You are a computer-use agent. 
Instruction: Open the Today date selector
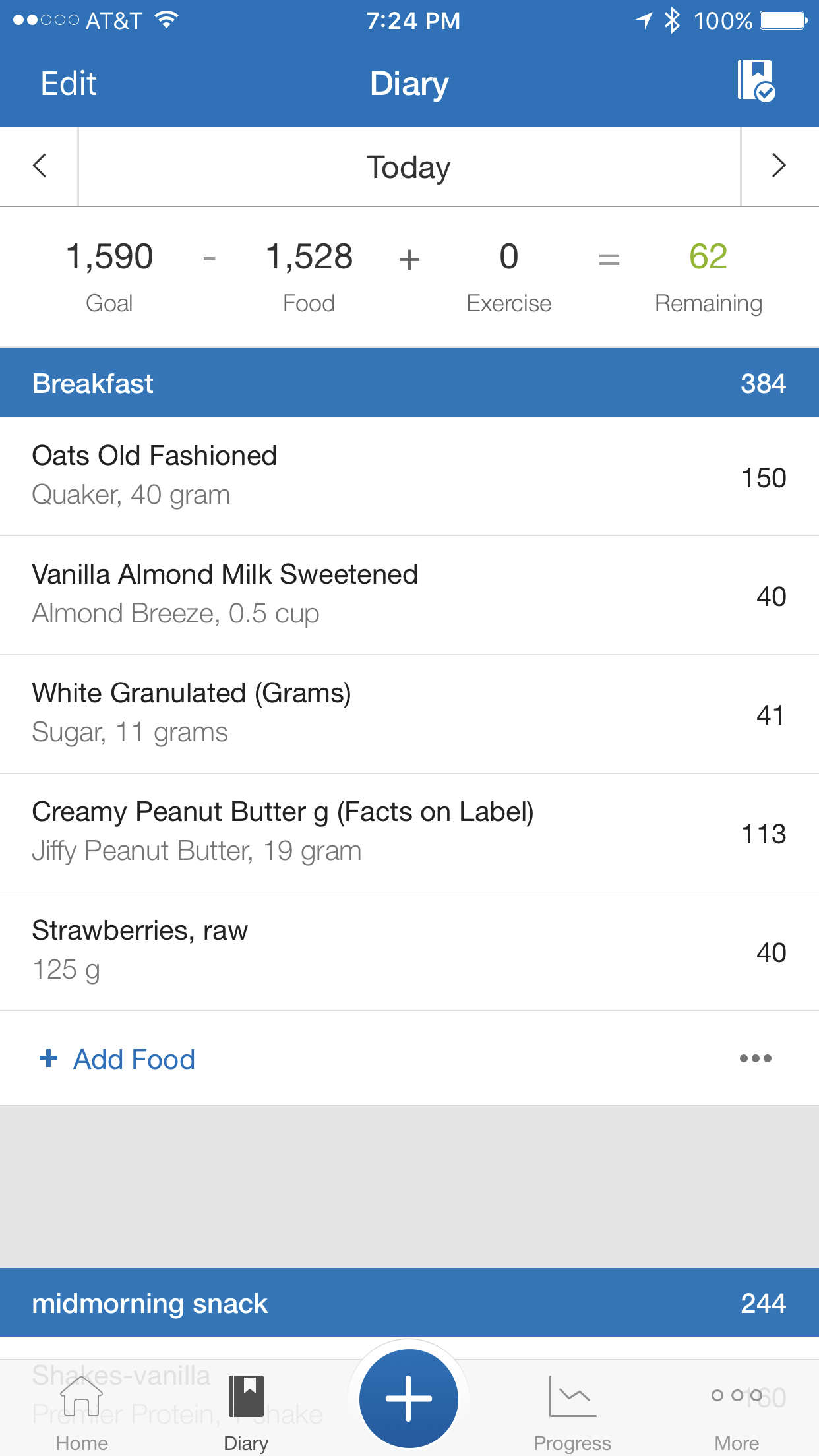[409, 167]
